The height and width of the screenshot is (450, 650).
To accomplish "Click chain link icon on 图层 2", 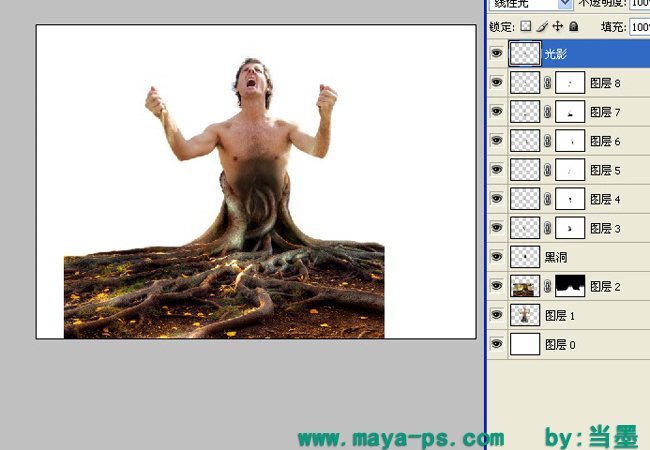I will tap(548, 286).
